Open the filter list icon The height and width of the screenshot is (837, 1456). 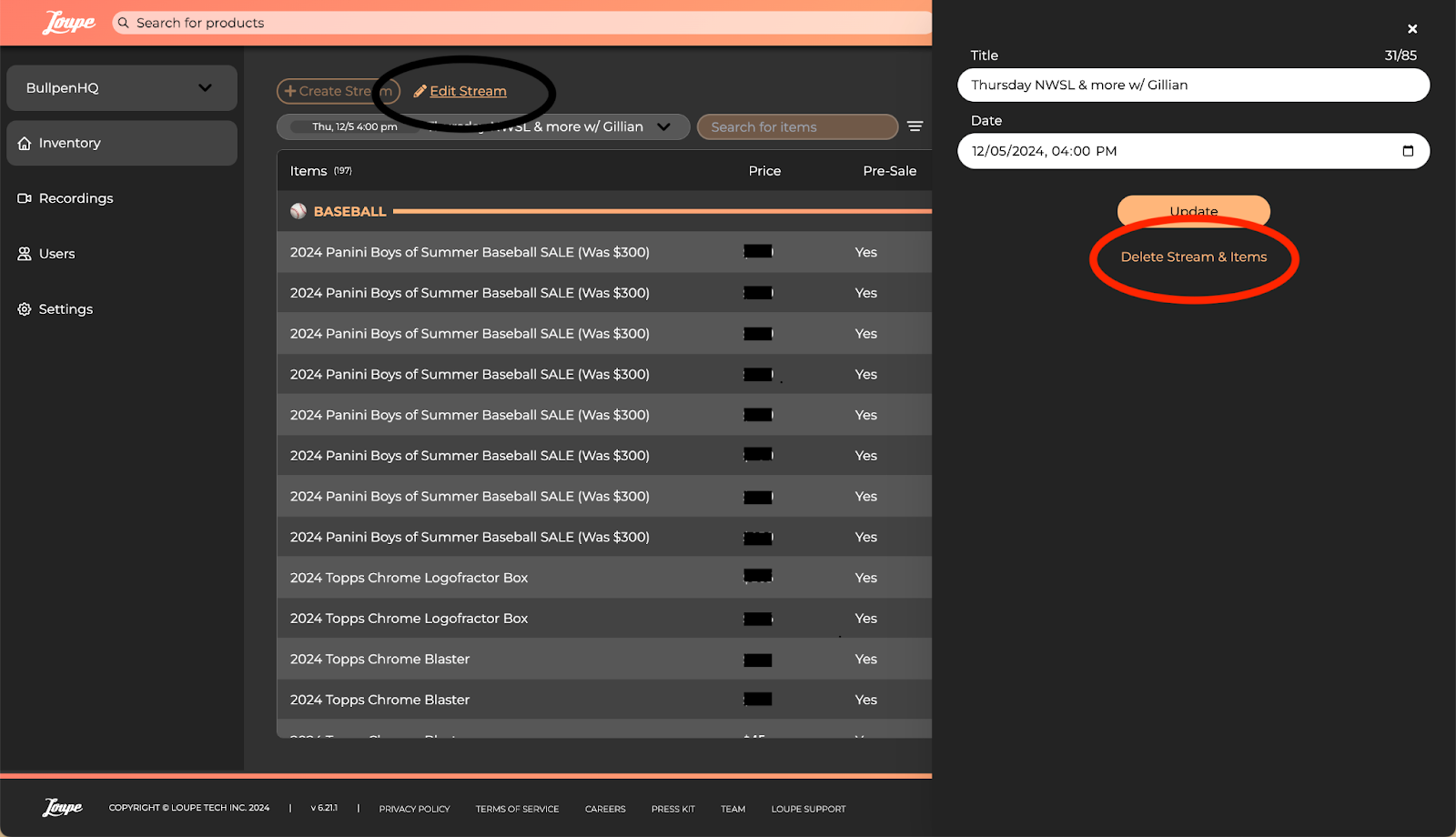(915, 126)
